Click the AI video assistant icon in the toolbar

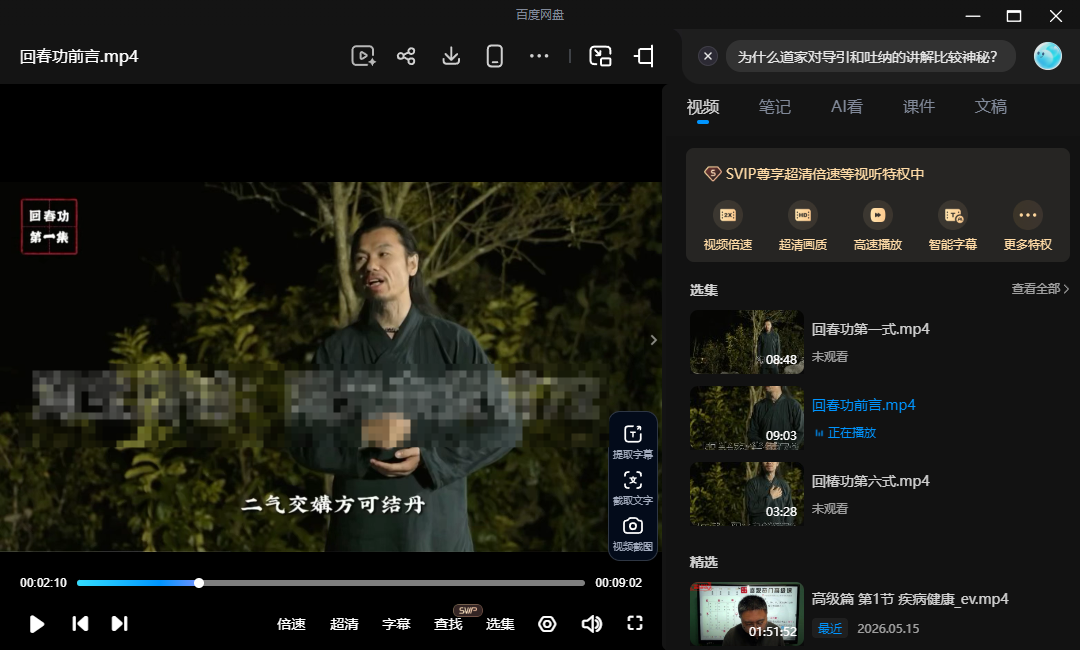(x=363, y=56)
